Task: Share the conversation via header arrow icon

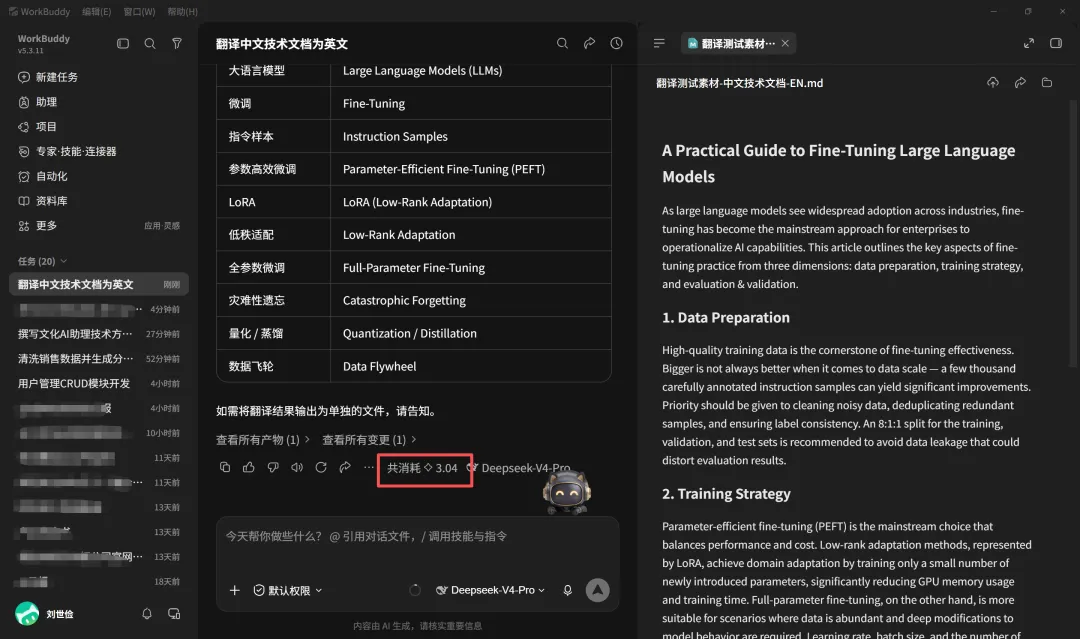Action: point(589,43)
